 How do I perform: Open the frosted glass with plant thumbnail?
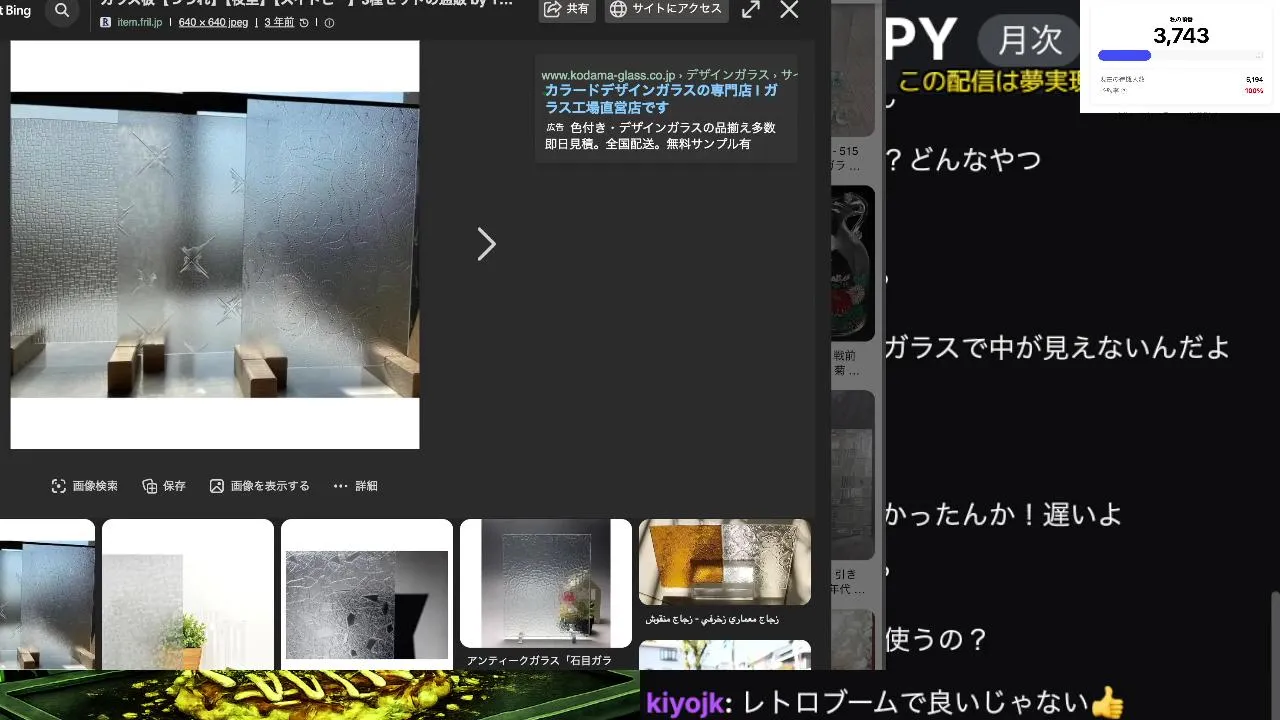tap(188, 595)
